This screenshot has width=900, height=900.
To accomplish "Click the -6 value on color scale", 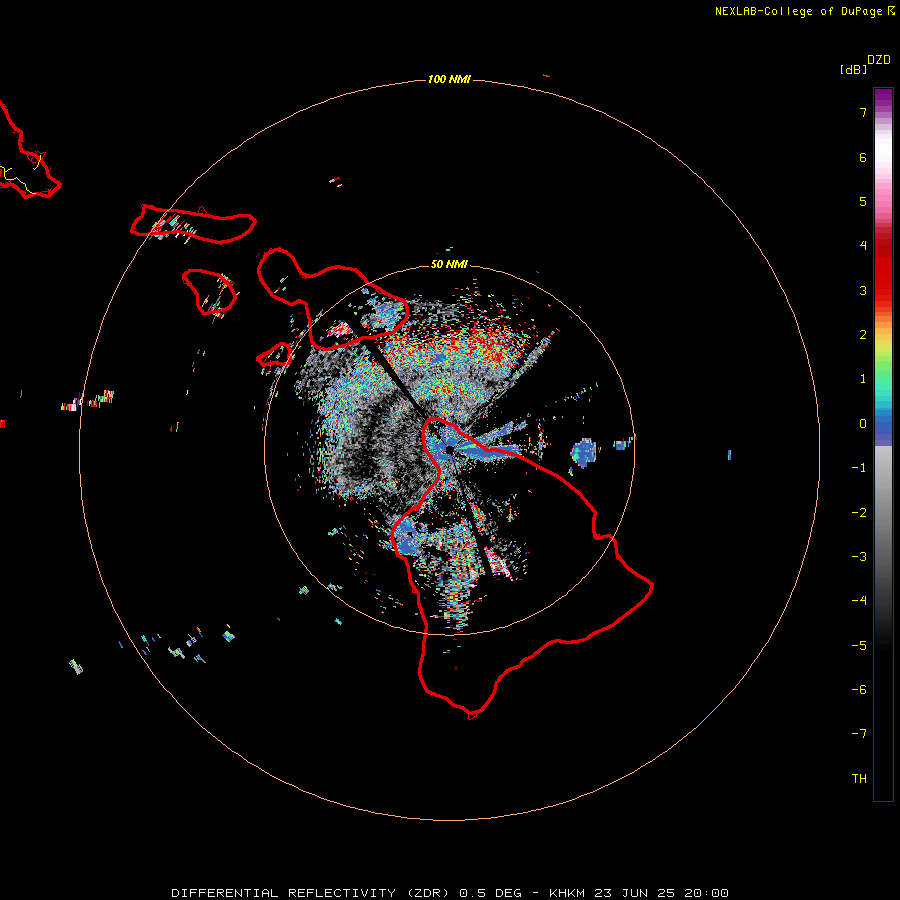I will [x=859, y=690].
